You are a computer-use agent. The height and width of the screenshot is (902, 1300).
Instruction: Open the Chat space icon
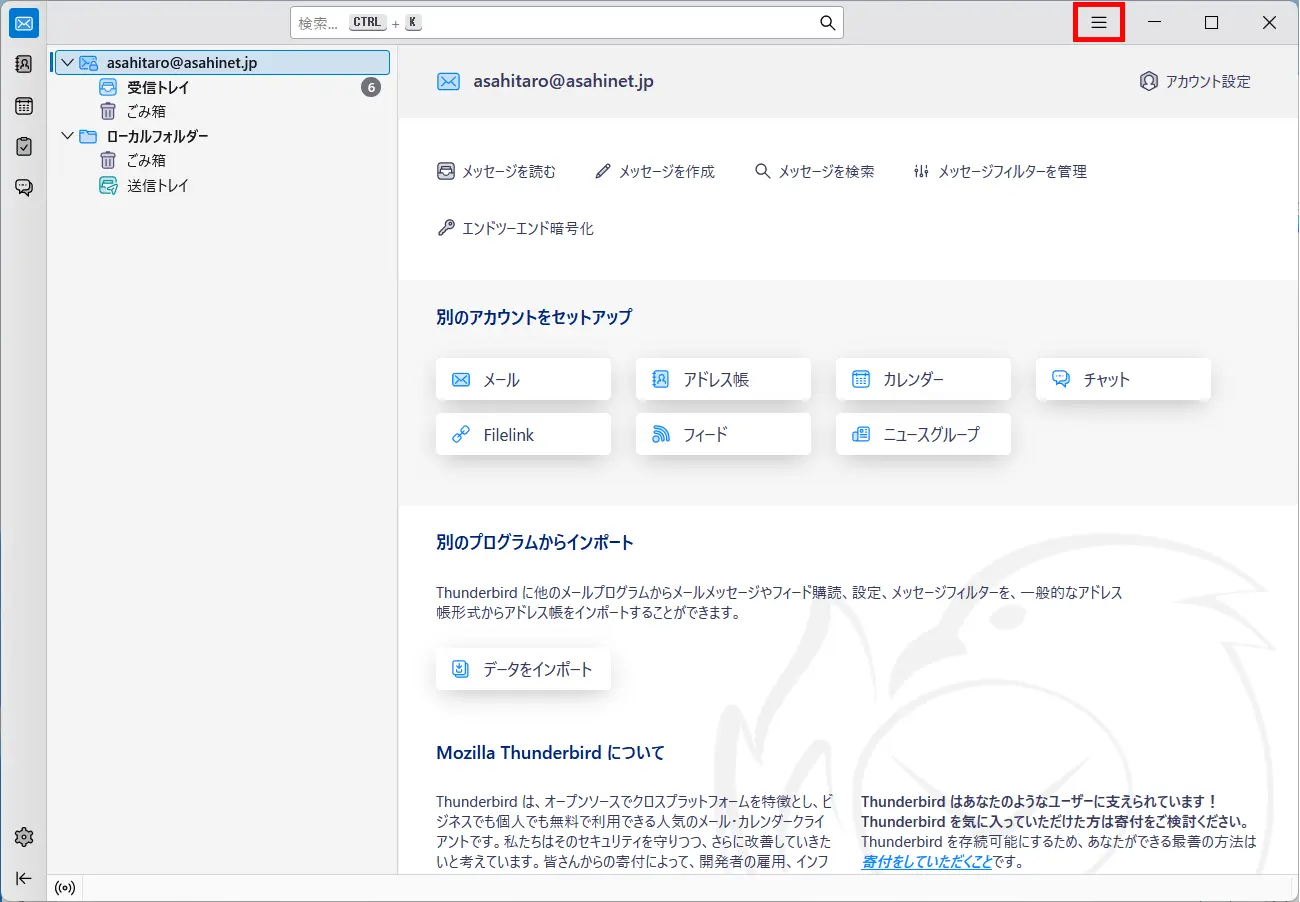pyautogui.click(x=24, y=187)
